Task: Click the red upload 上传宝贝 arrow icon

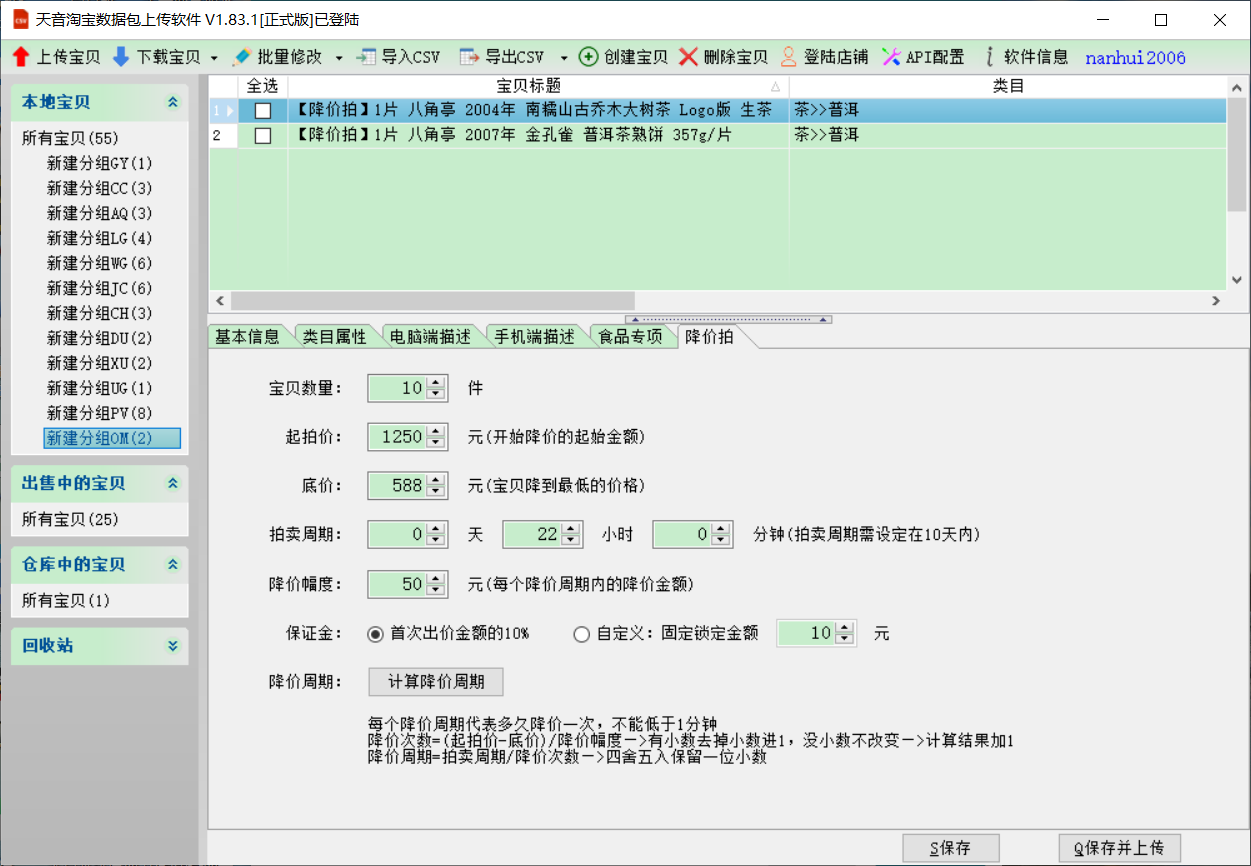Action: click(x=21, y=57)
